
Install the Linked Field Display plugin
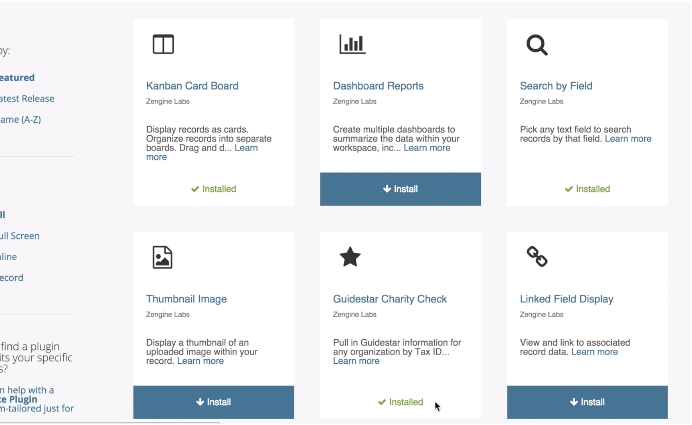(x=587, y=402)
